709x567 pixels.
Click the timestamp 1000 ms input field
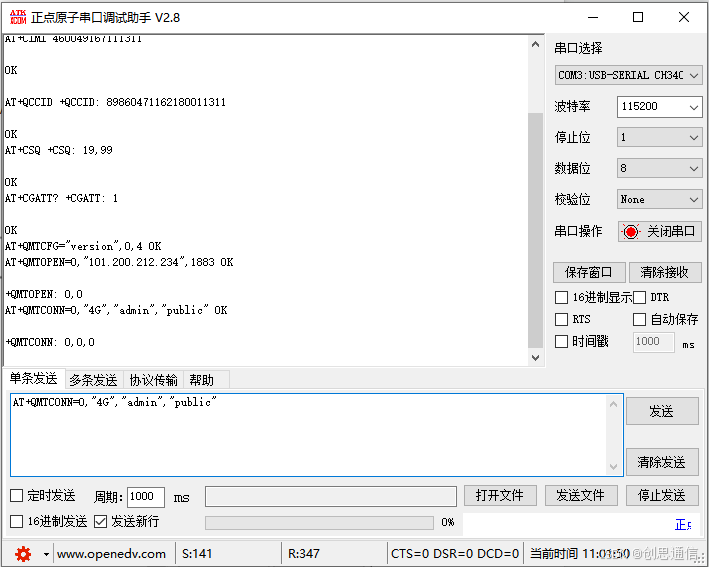coord(654,342)
